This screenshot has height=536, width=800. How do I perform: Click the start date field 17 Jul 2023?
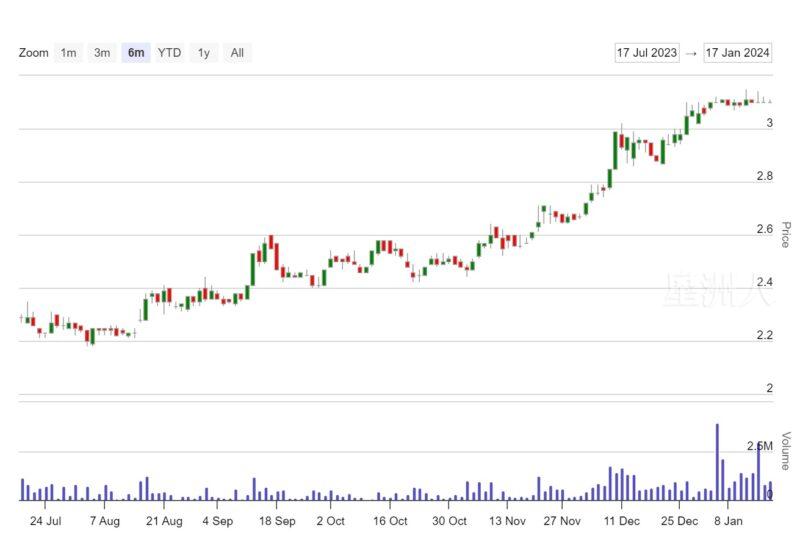tap(647, 53)
